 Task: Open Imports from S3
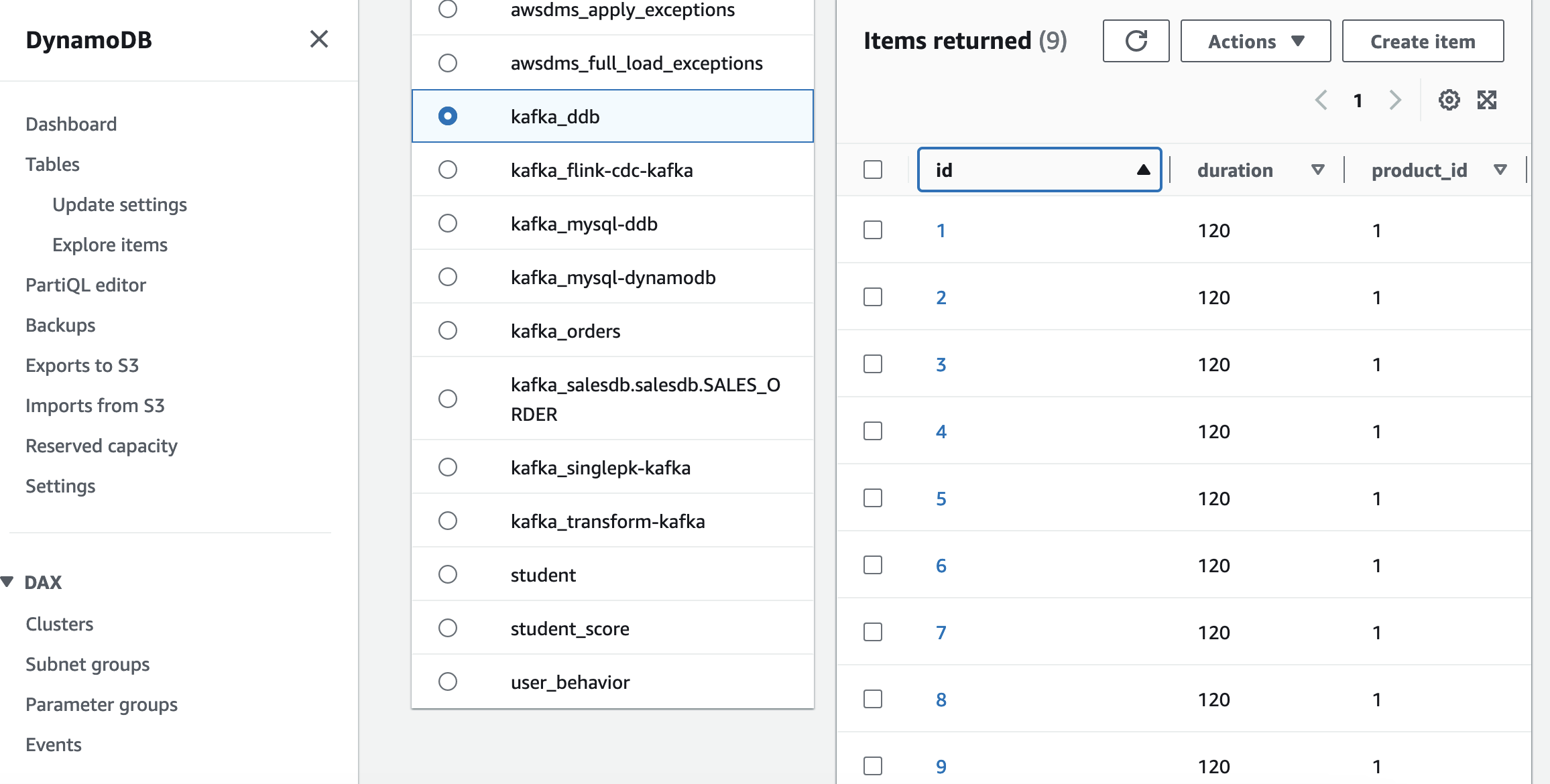click(95, 405)
